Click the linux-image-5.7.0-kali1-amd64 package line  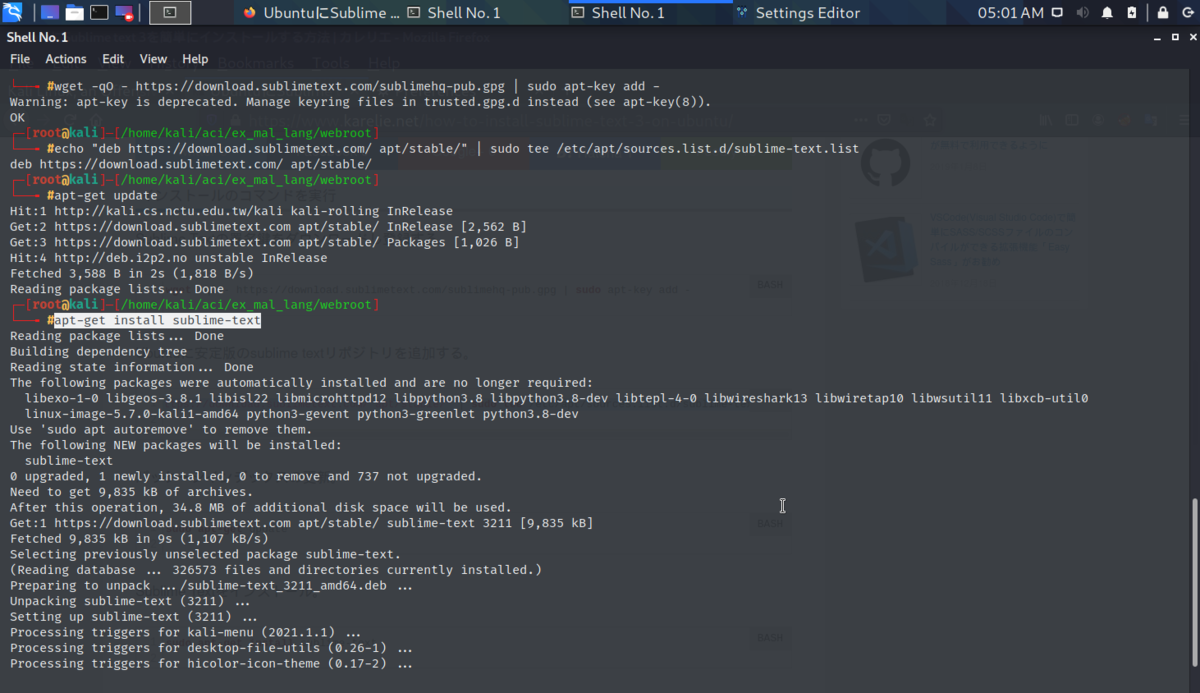[x=301, y=414]
